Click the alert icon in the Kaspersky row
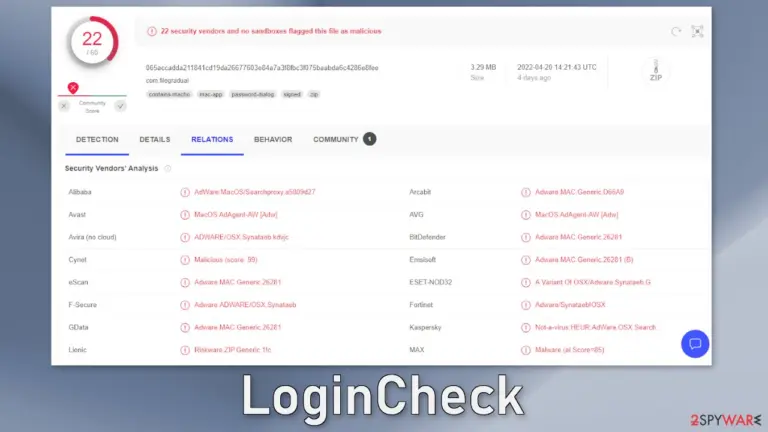The width and height of the screenshot is (768, 432). click(x=526, y=328)
